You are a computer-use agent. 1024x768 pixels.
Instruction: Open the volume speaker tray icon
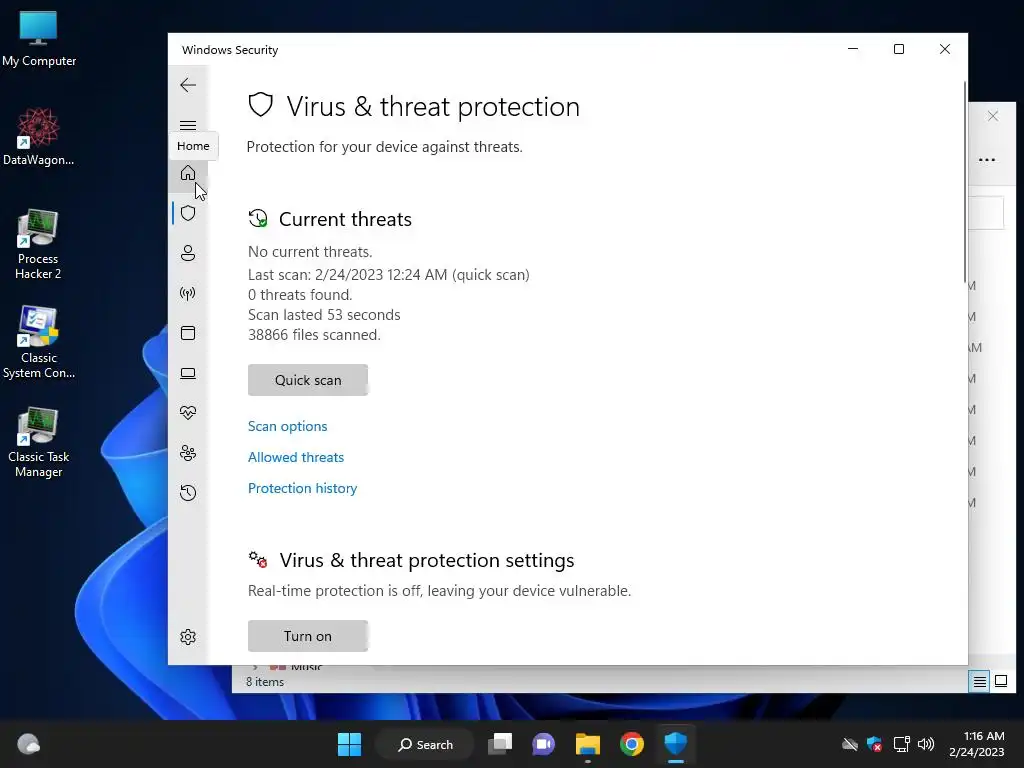coord(926,744)
